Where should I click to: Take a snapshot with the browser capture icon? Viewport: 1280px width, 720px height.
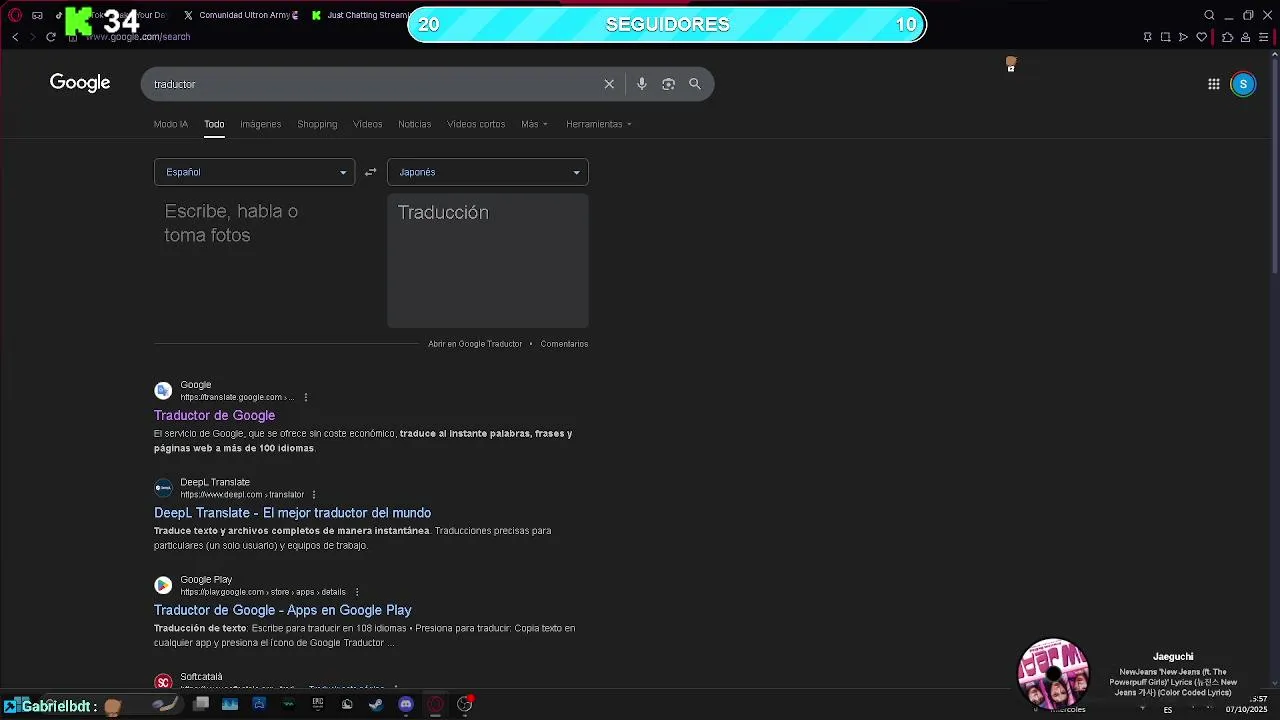pos(1165,37)
